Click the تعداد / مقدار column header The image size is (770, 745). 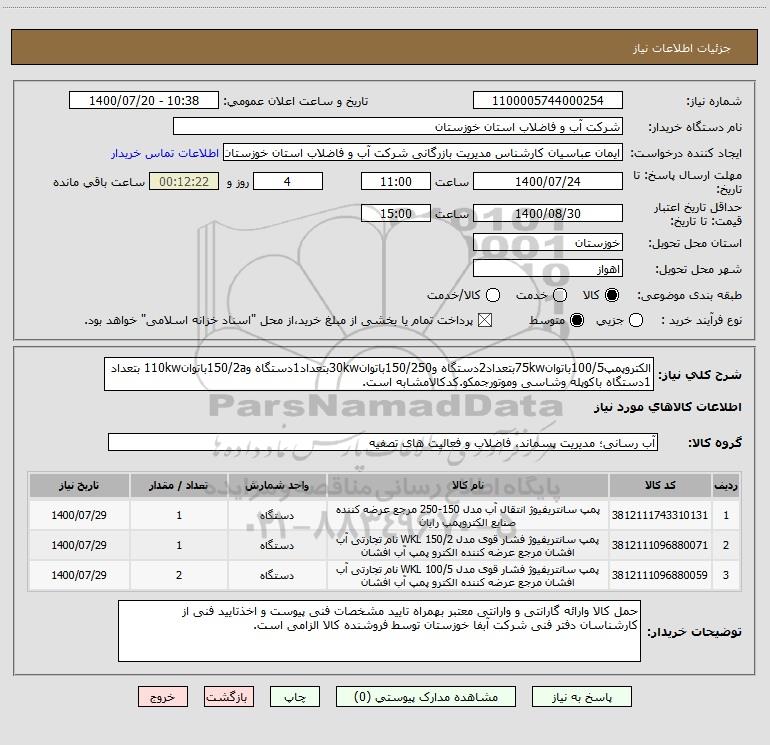(x=179, y=486)
